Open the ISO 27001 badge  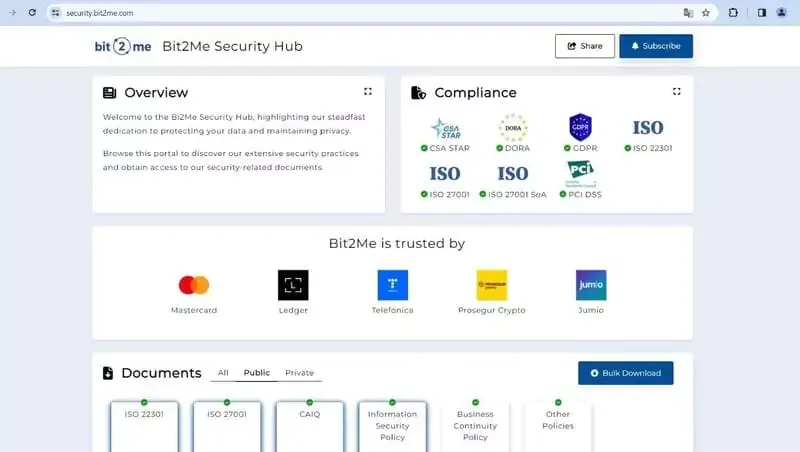click(x=445, y=182)
